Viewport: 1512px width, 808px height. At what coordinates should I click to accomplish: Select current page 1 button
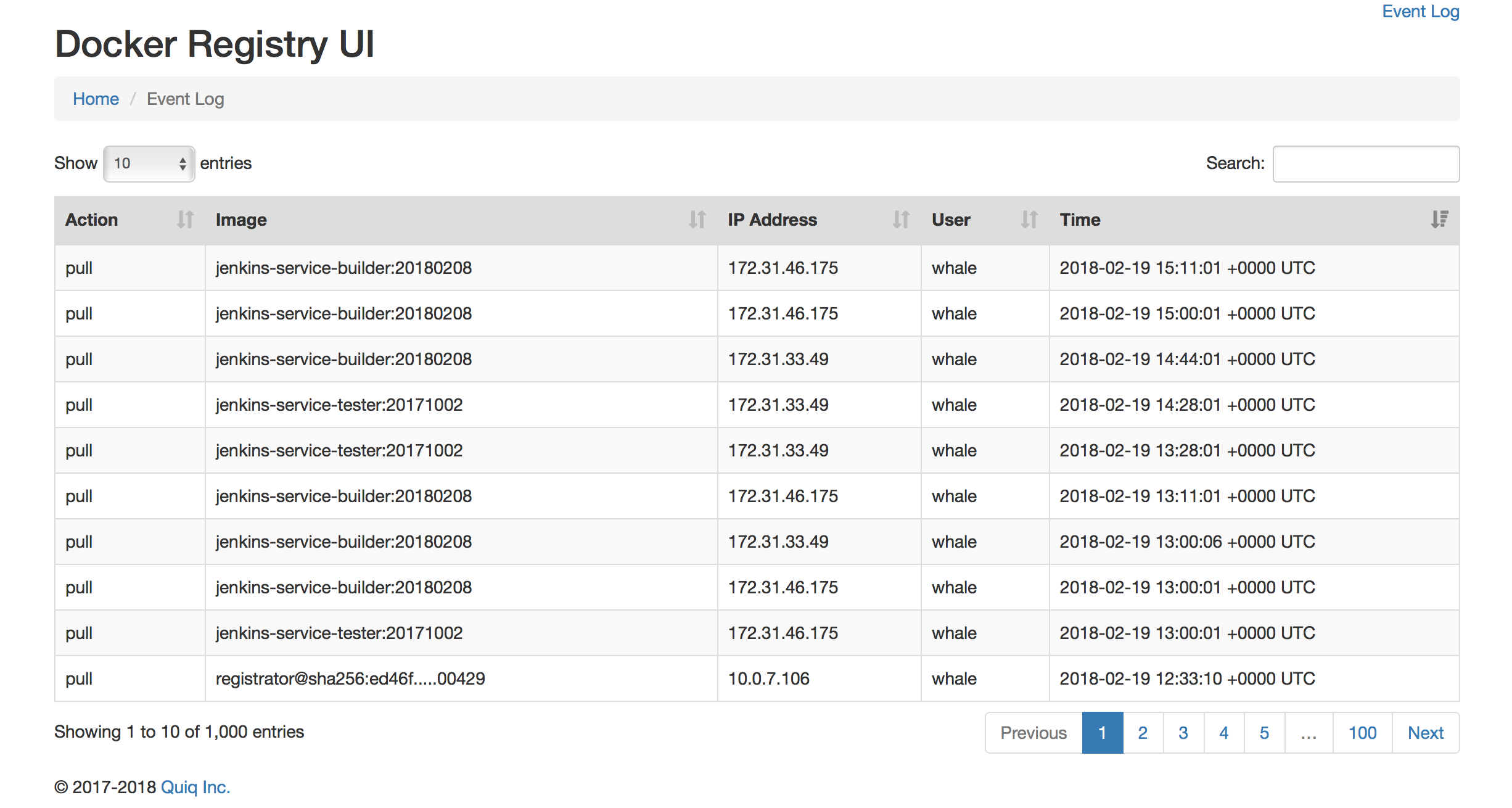coord(1102,733)
